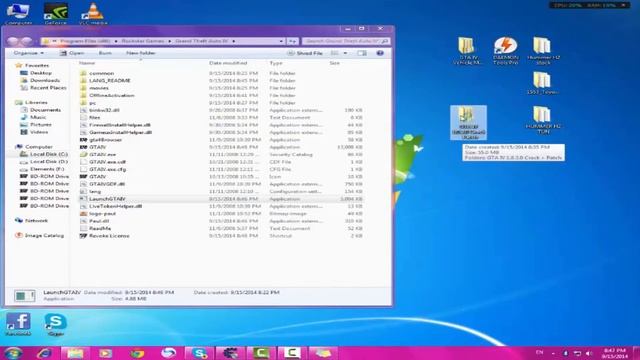Open the views options dropdown arrow
Image resolution: width=640 pixels, height=360 pixels.
point(345,53)
